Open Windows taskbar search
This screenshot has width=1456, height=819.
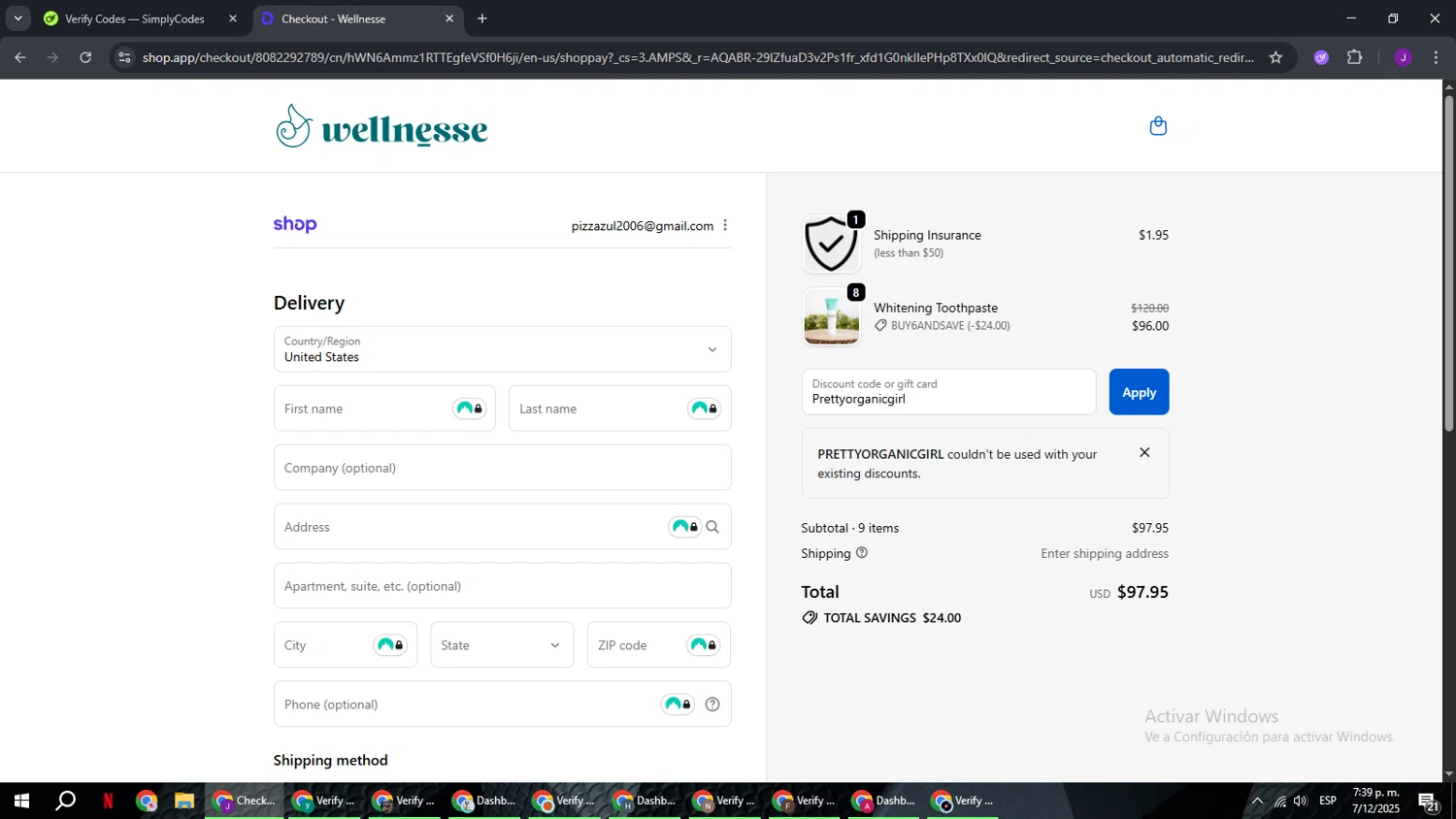pos(65,802)
